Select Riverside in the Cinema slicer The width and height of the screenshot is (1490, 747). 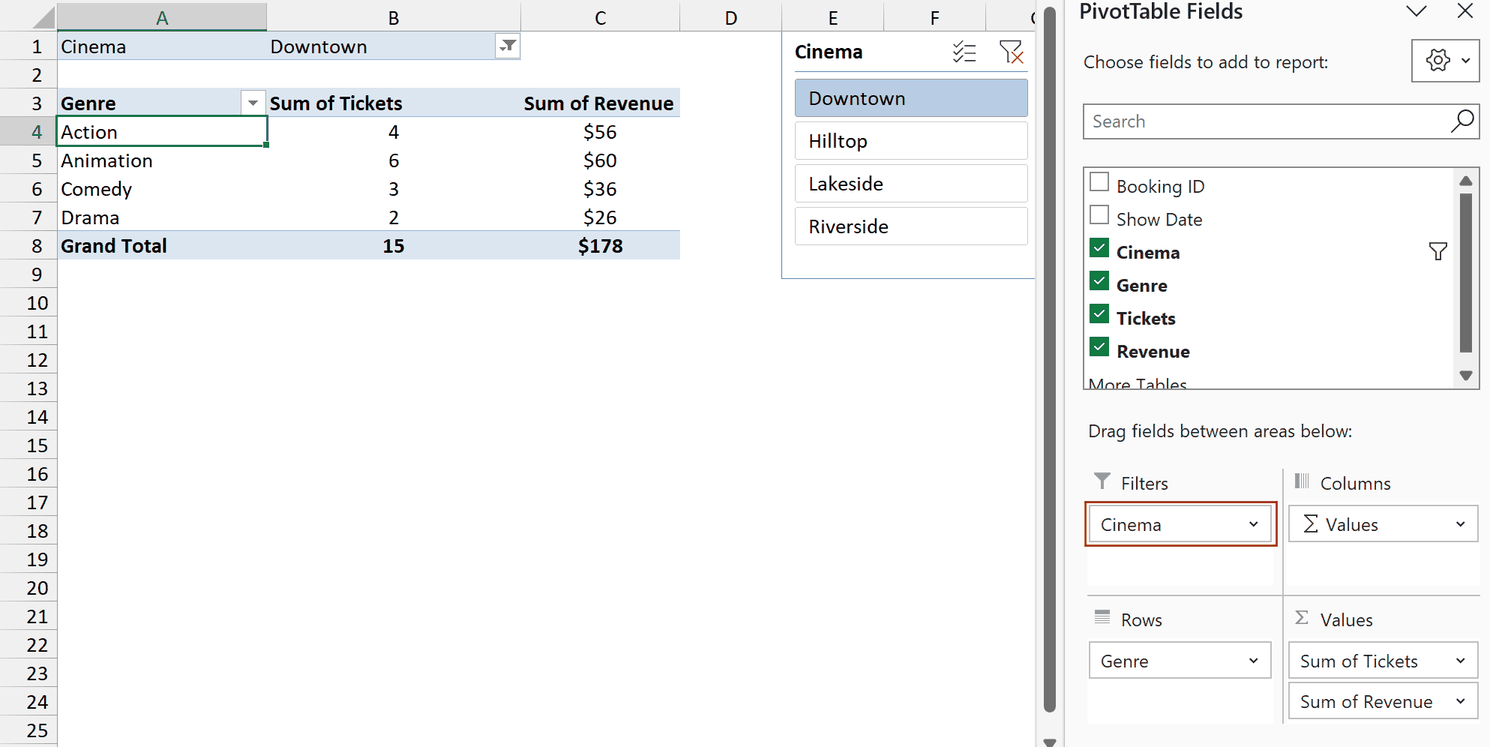pos(911,226)
